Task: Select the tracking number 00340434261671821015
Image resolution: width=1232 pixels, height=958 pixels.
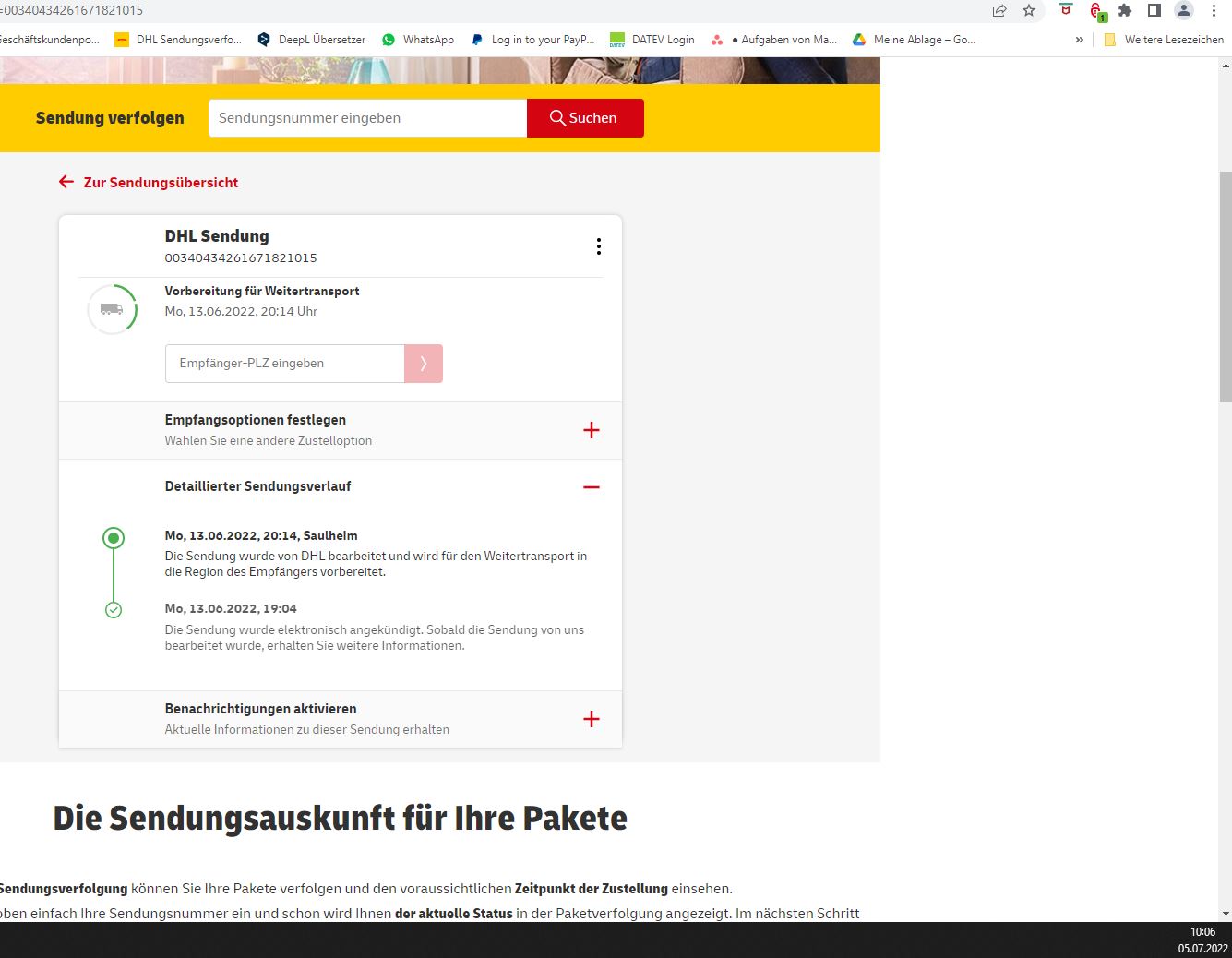Action: (241, 258)
